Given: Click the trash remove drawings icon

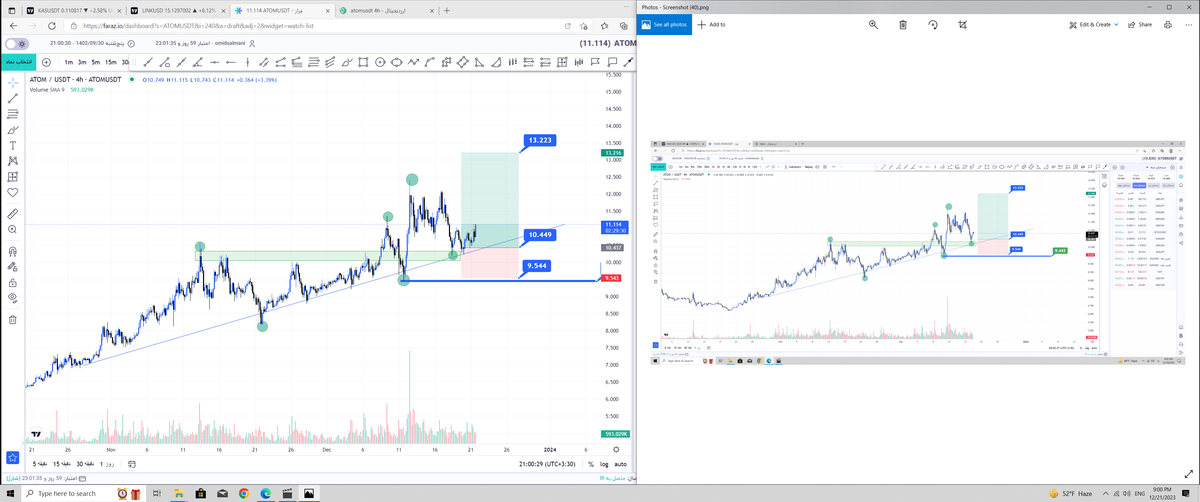Looking at the screenshot, I should click(x=12, y=320).
